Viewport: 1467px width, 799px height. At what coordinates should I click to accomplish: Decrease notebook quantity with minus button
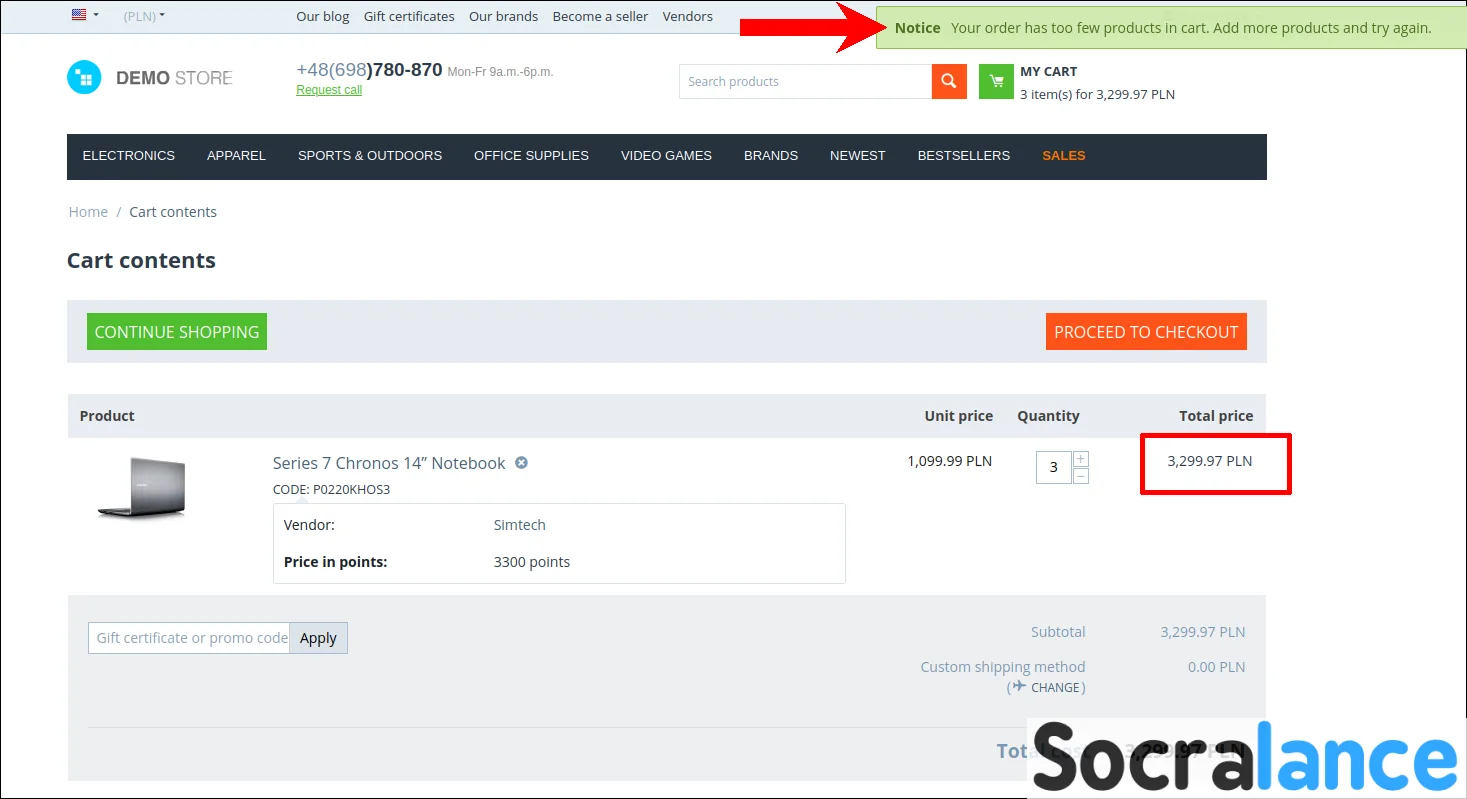pyautogui.click(x=1081, y=476)
